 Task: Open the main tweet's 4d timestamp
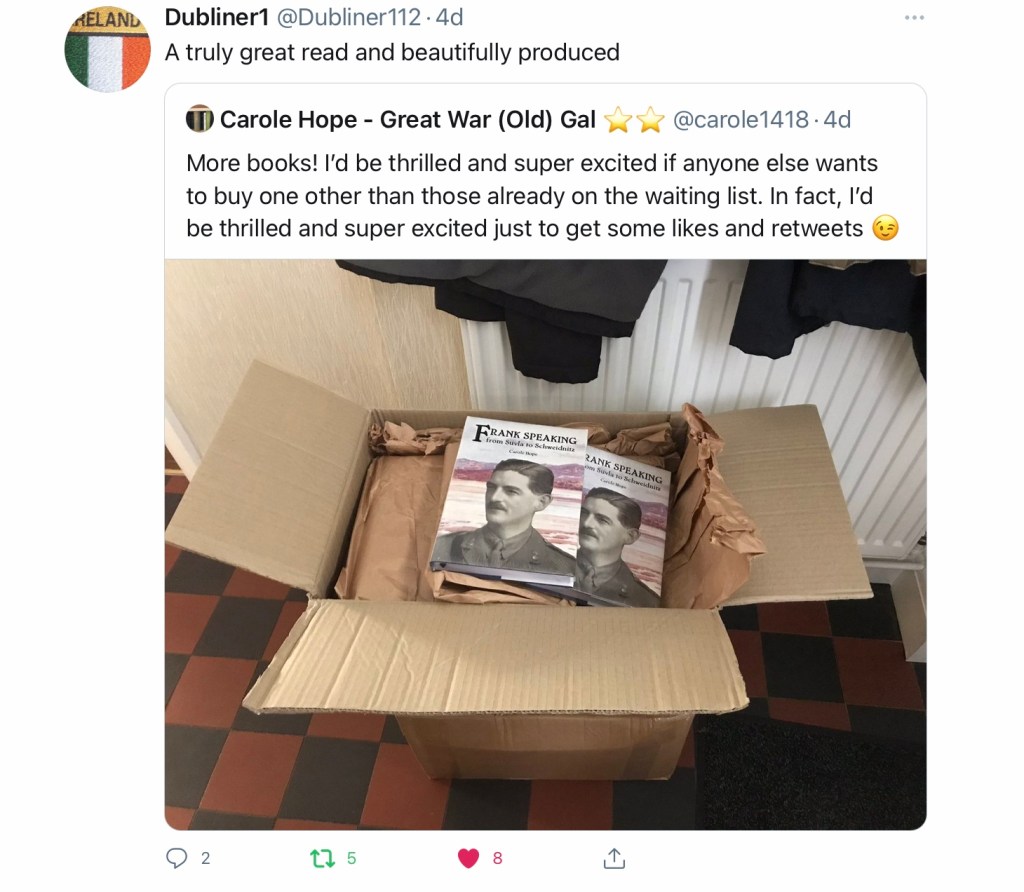click(x=449, y=18)
